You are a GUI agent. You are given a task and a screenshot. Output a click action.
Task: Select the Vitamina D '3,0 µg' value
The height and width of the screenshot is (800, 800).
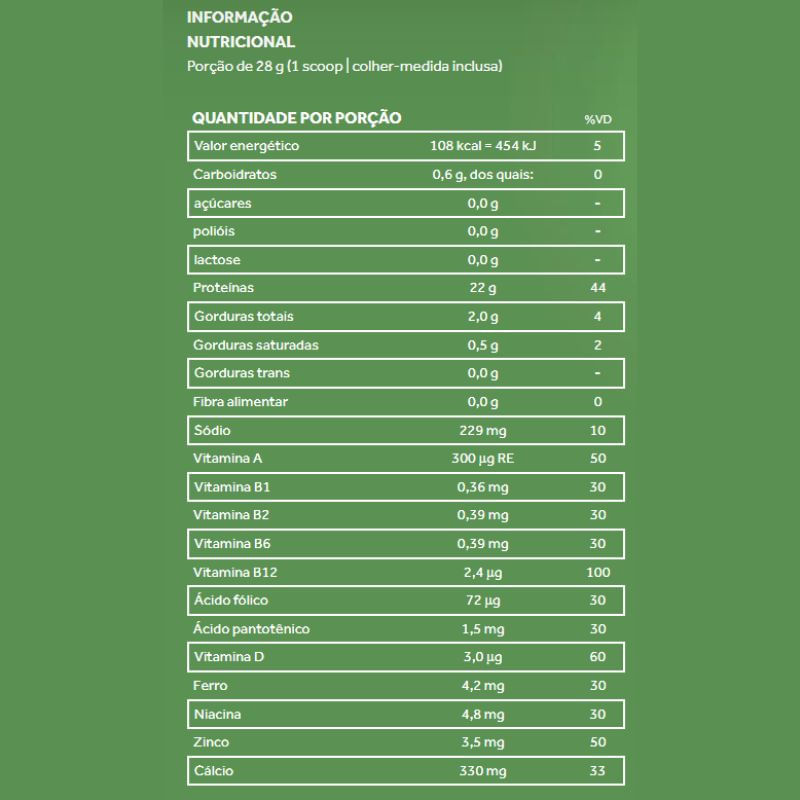(483, 657)
